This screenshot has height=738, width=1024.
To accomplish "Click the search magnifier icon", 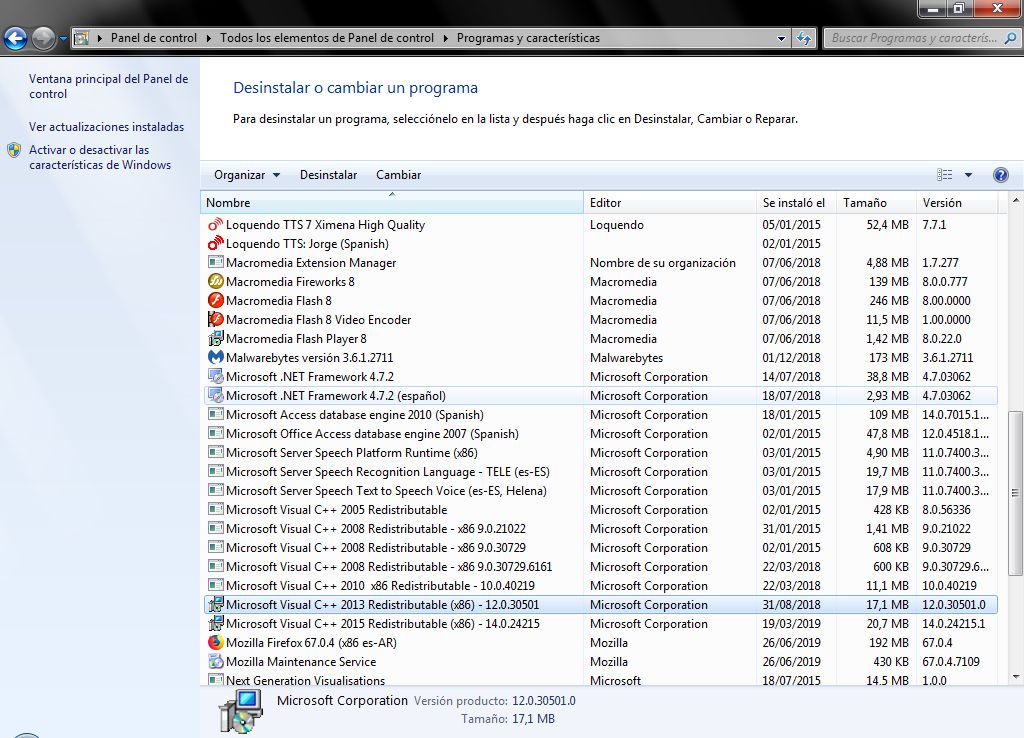I will point(1010,38).
